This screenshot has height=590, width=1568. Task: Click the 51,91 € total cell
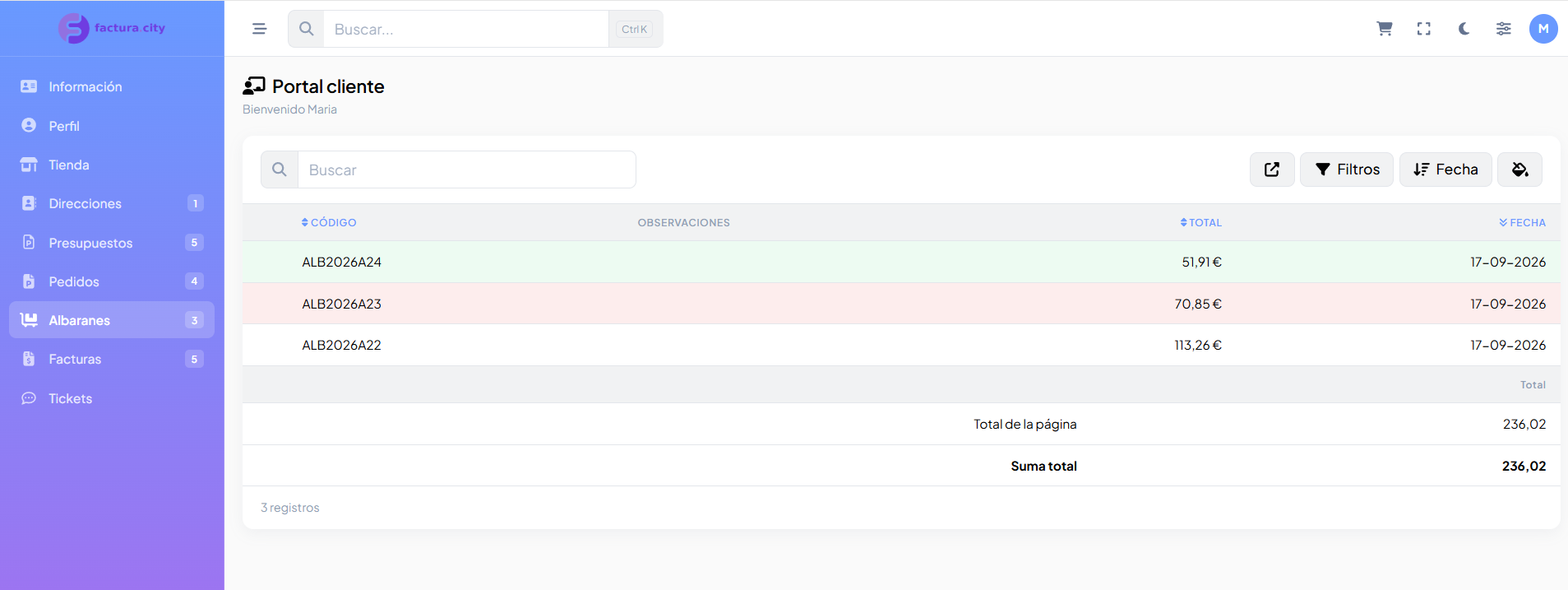point(1201,262)
